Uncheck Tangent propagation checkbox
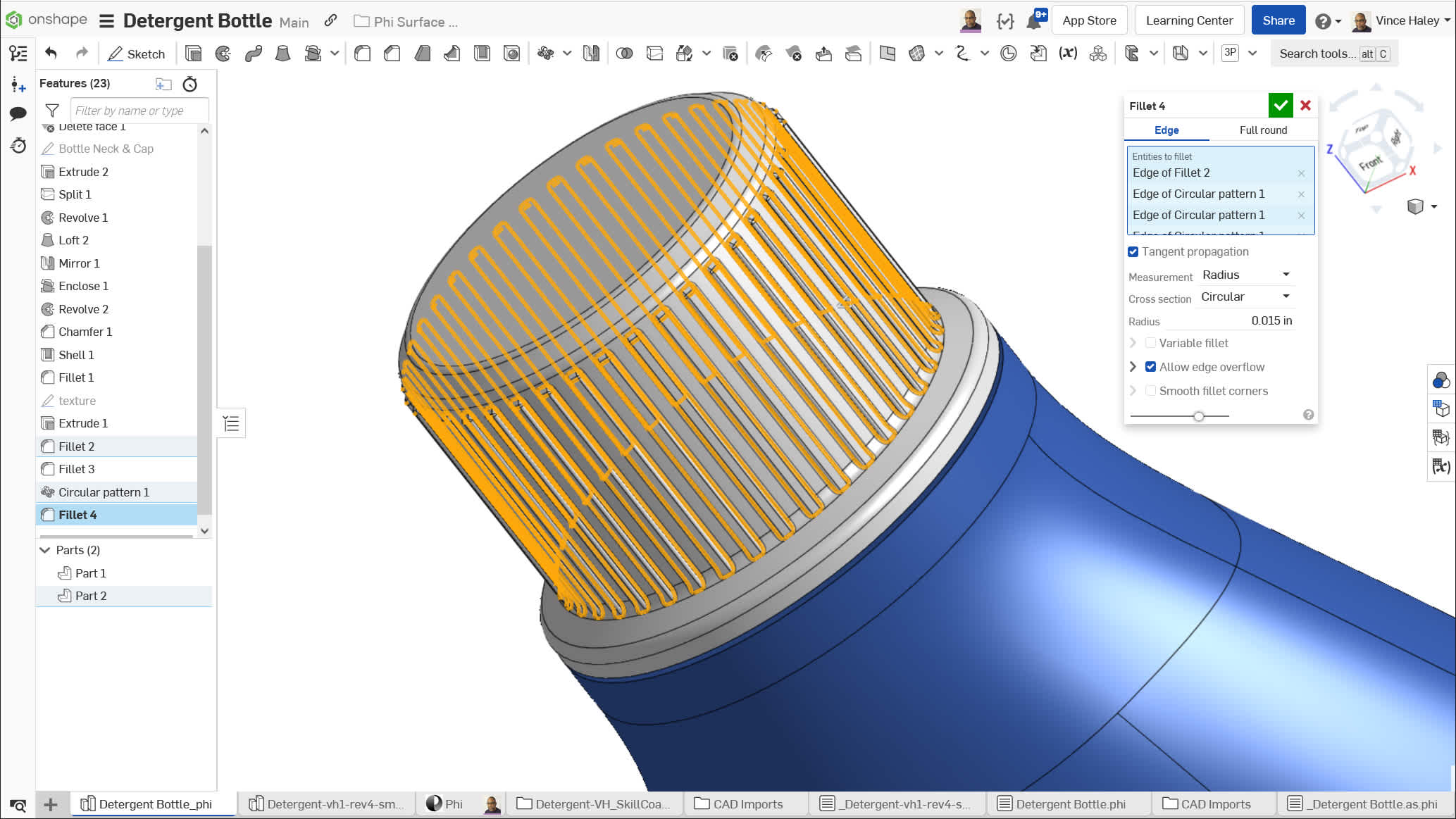The height and width of the screenshot is (819, 1456). (x=1133, y=252)
